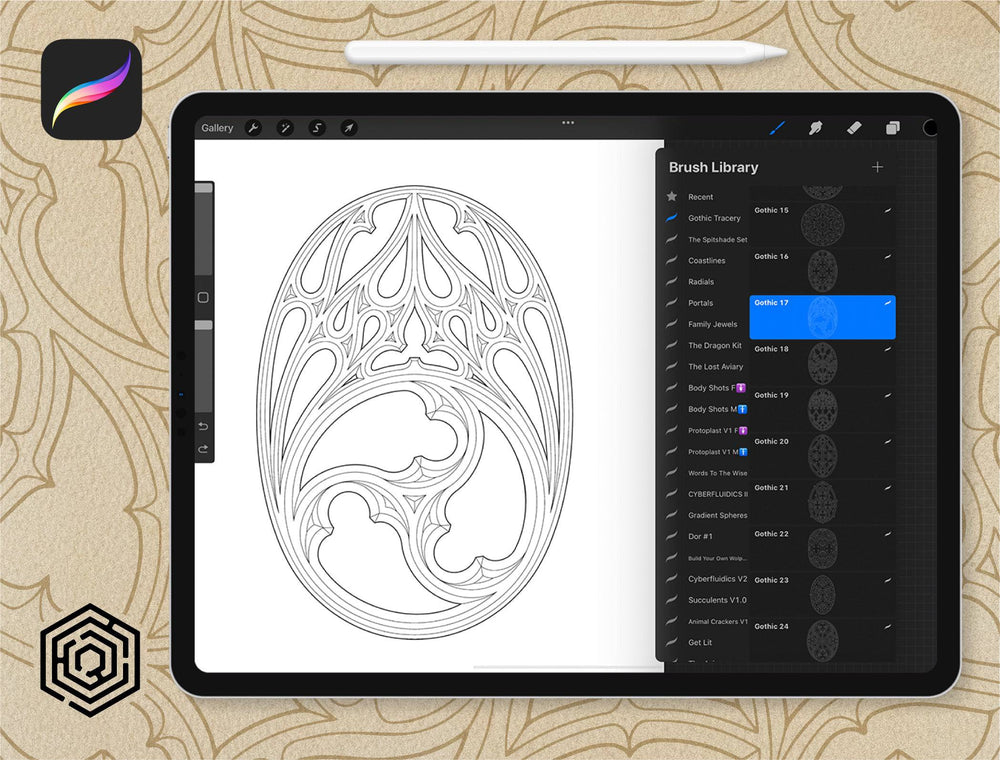Image resolution: width=1000 pixels, height=760 pixels.
Task: Toggle the square modify button in sidebar
Action: (x=203, y=298)
